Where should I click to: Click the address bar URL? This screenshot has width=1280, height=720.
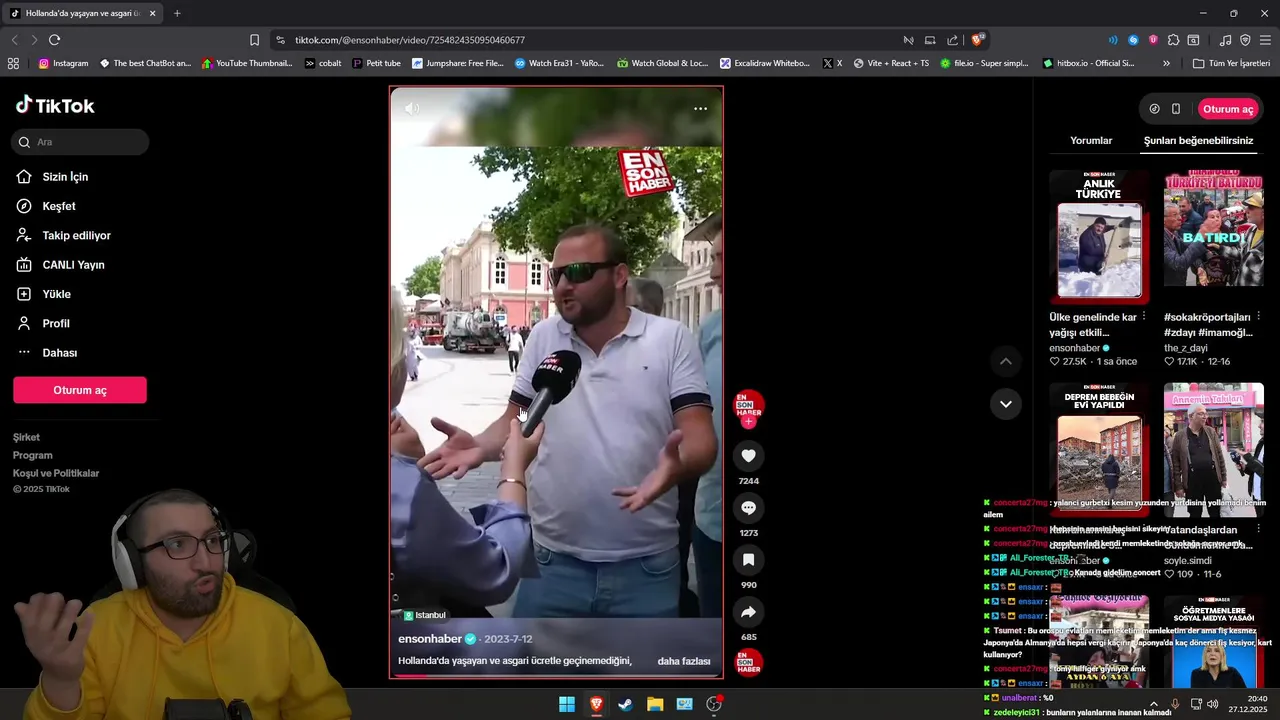click(x=410, y=40)
